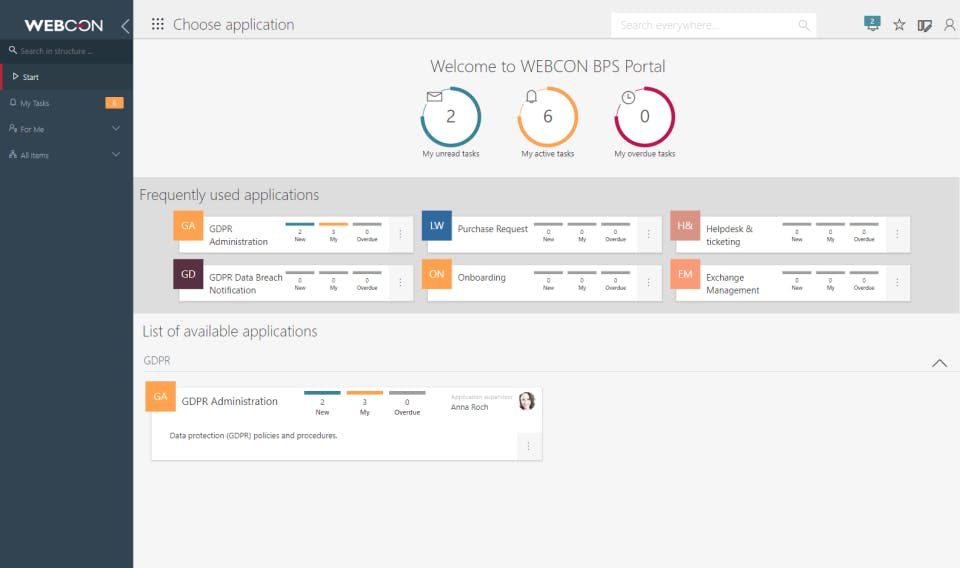Viewport: 960px width, 568px height.
Task: Click the GA tile icon in frequently used
Action: 188,225
